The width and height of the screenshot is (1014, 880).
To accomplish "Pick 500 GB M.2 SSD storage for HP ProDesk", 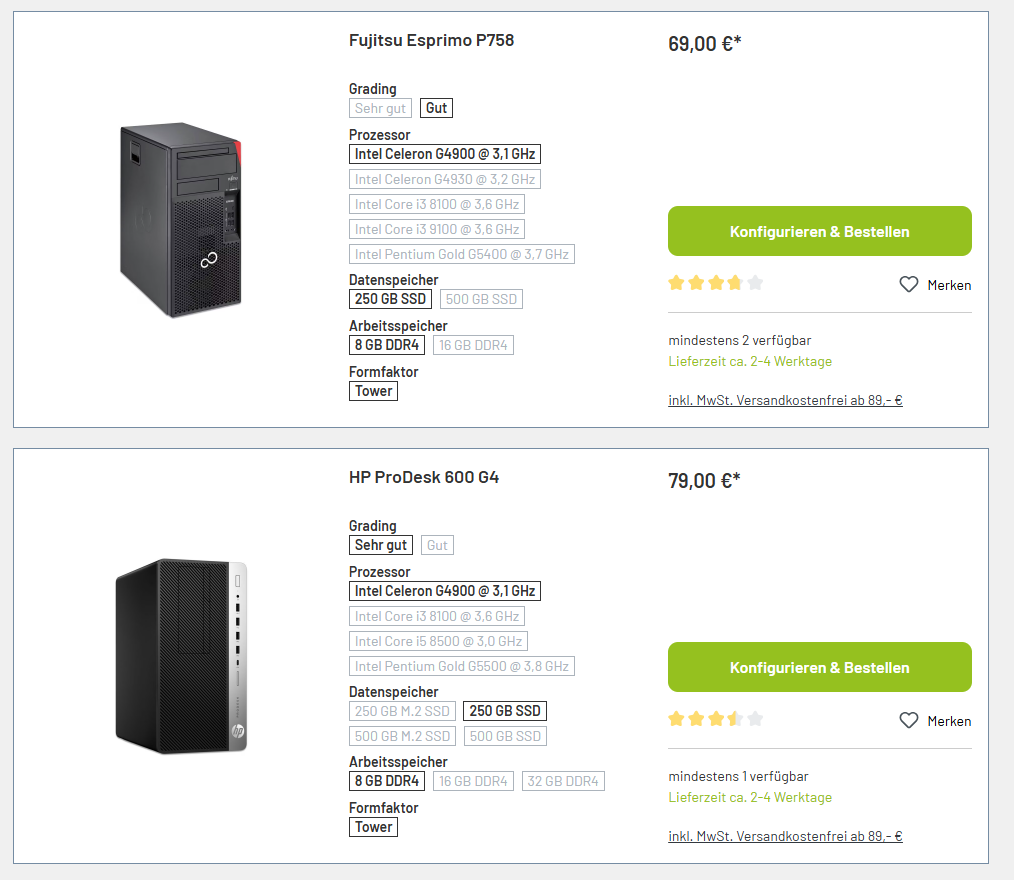I will [x=402, y=736].
